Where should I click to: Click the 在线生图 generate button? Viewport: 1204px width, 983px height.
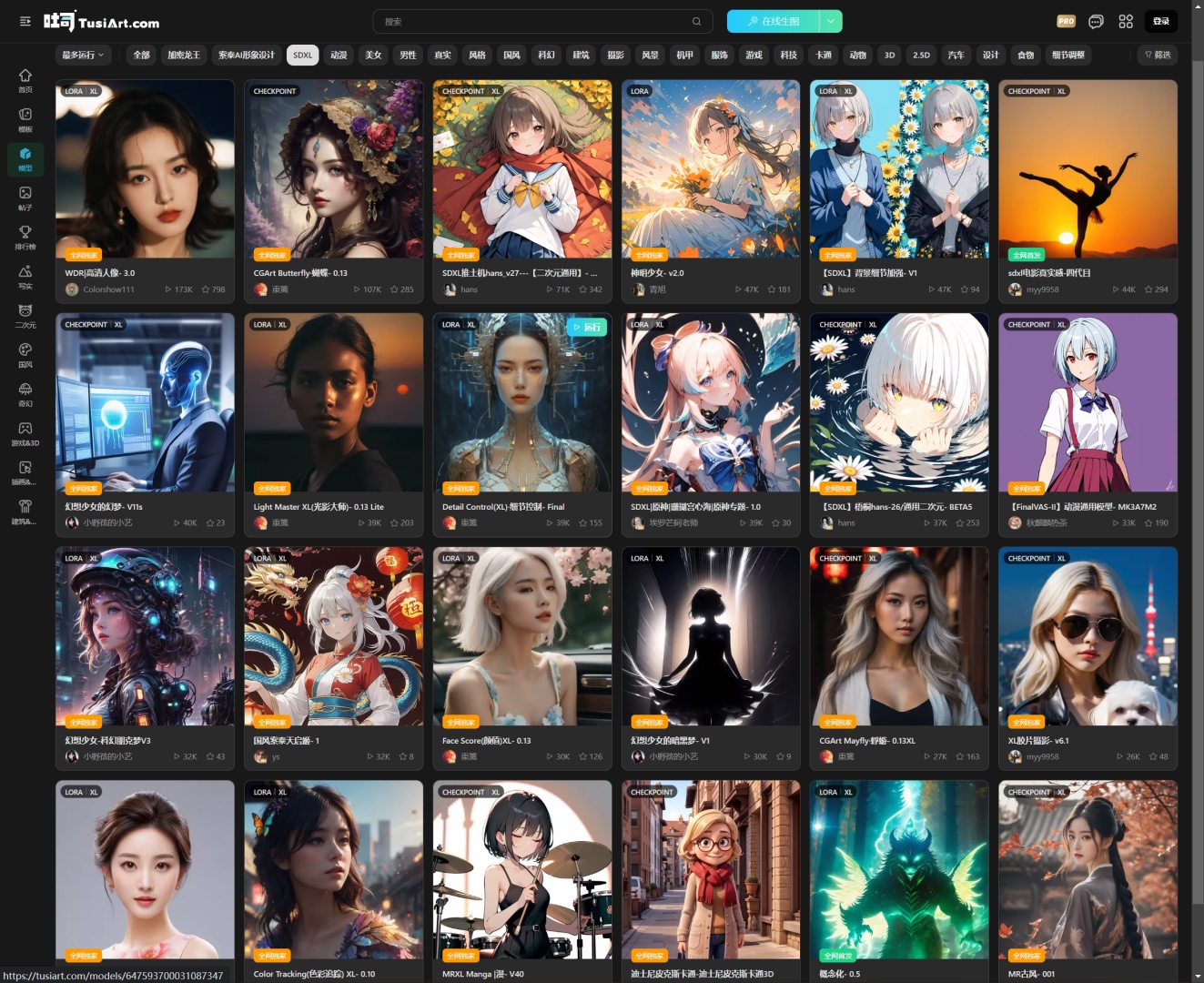(x=774, y=21)
